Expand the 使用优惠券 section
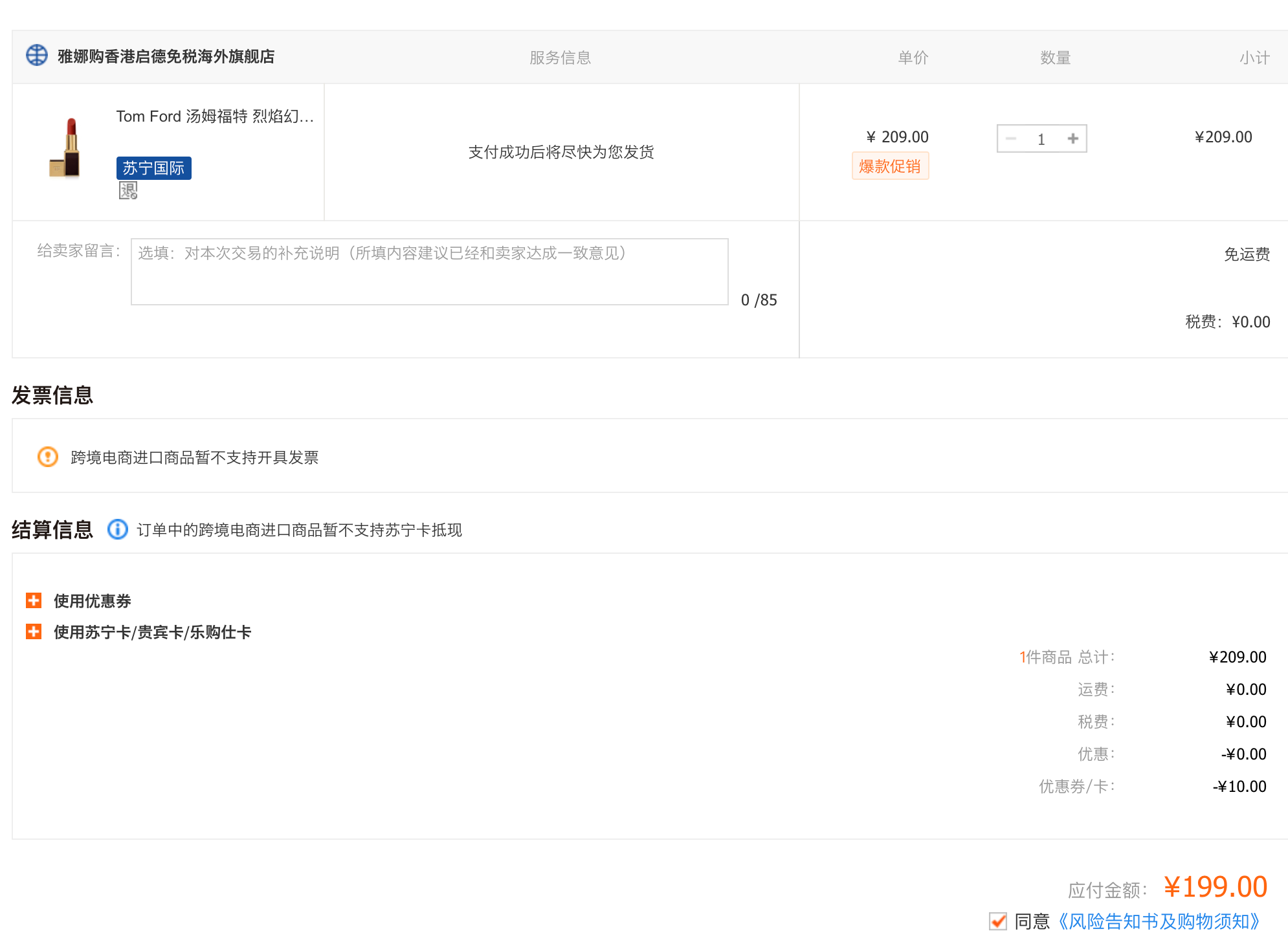Viewport: 1288px width, 942px height. [x=34, y=600]
